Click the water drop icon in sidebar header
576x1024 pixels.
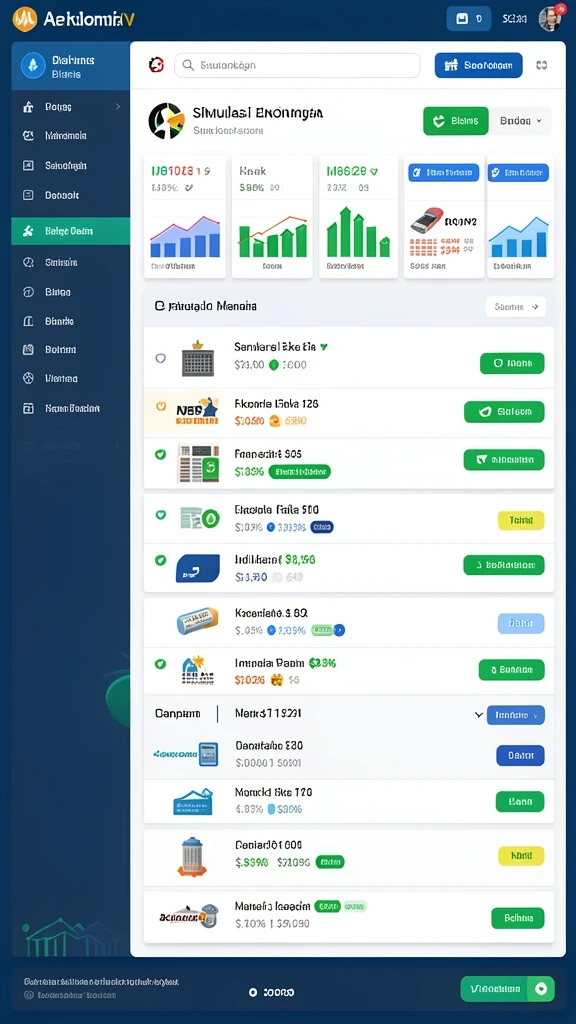[x=33, y=66]
